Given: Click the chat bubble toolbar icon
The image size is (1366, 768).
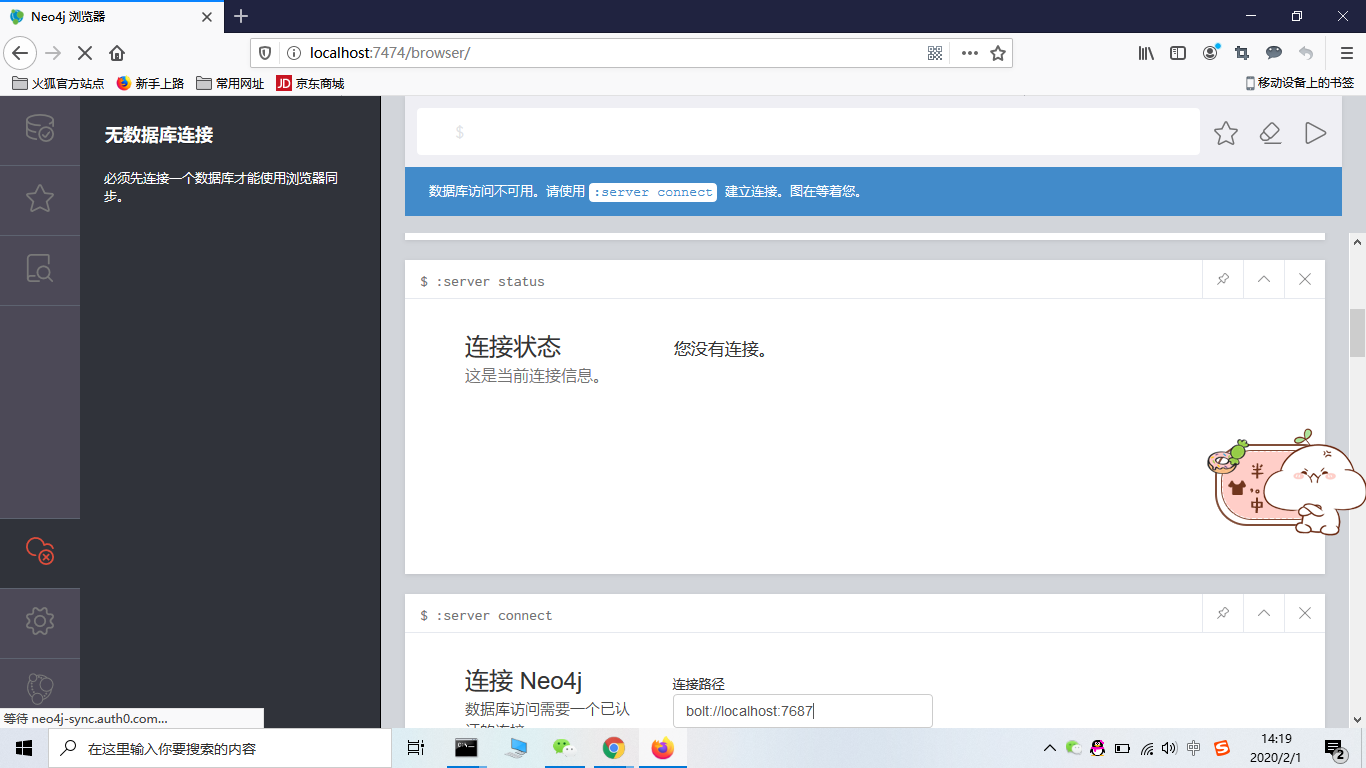Looking at the screenshot, I should click(1274, 53).
